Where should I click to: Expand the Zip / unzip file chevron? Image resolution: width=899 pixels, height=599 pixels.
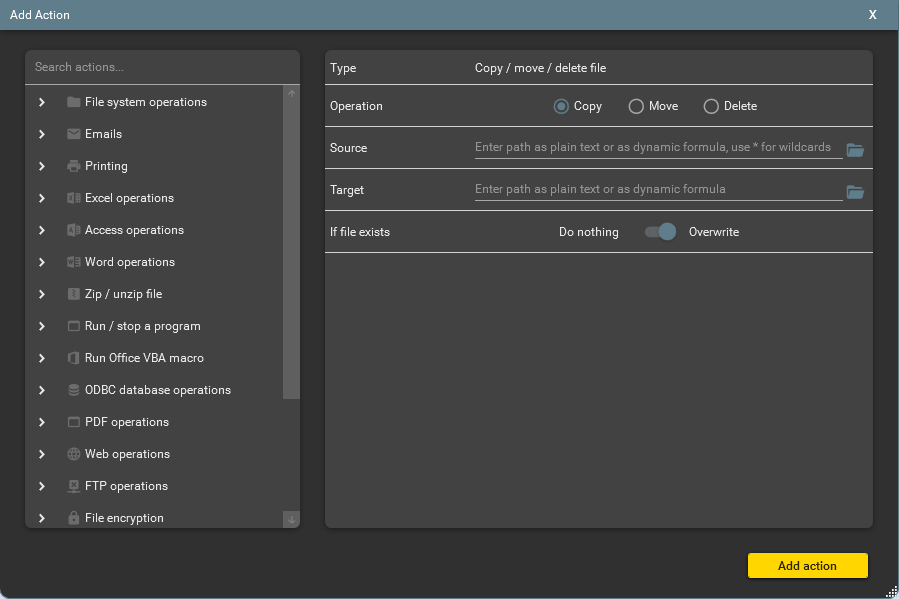pyautogui.click(x=42, y=294)
